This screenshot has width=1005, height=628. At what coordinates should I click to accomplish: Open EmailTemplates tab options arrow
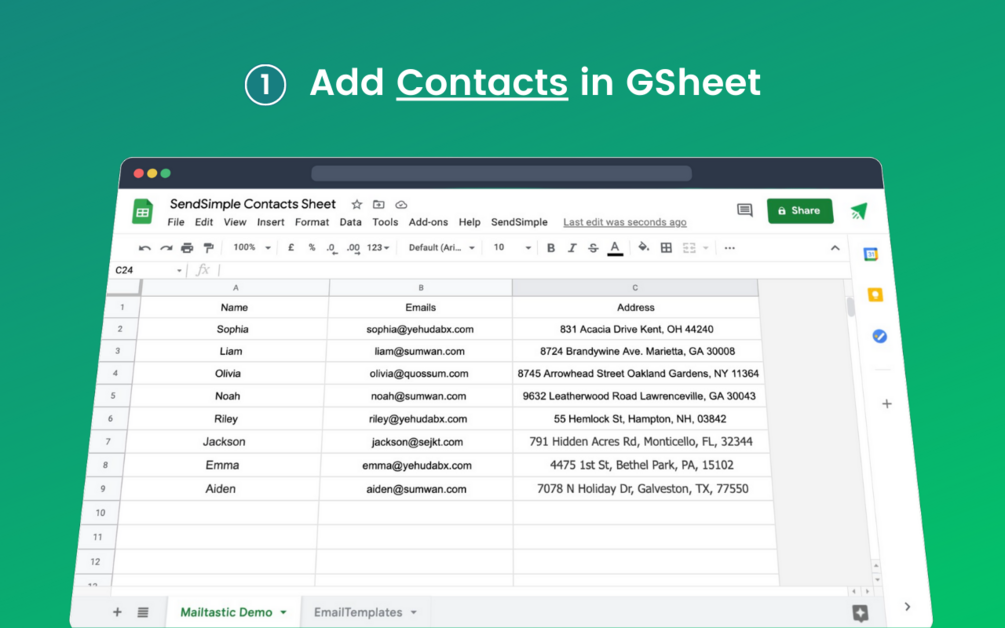413,613
